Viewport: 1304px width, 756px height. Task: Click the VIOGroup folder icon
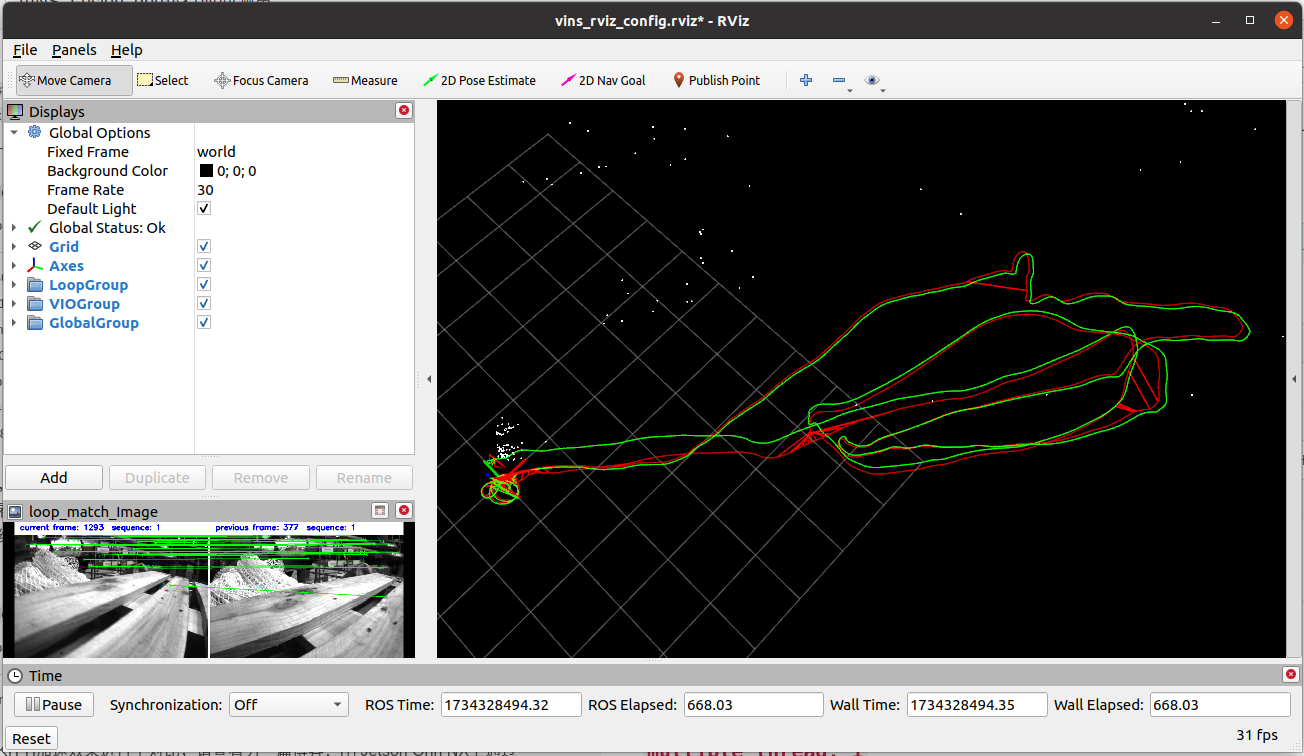[35, 303]
